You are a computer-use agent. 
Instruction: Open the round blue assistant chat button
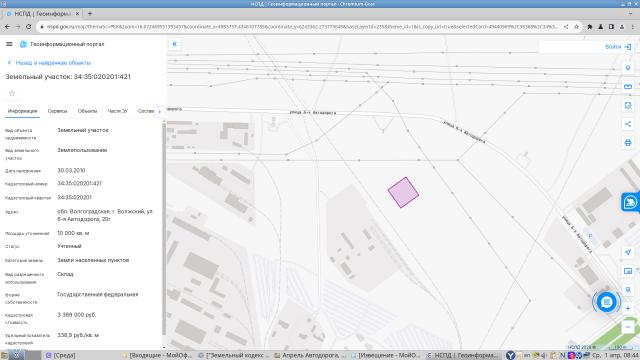pos(607,302)
